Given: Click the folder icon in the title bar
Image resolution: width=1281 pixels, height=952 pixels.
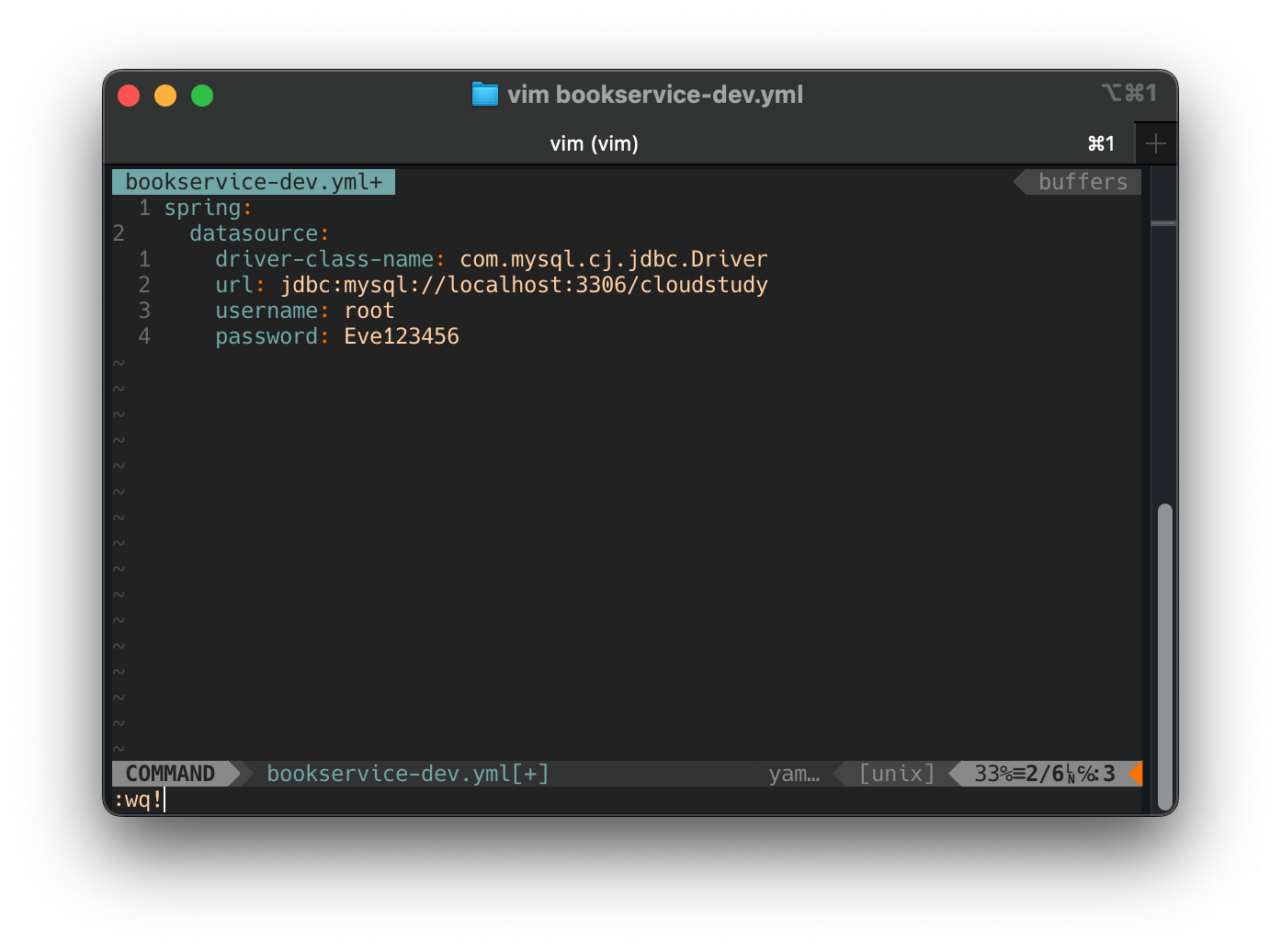Looking at the screenshot, I should (x=483, y=94).
